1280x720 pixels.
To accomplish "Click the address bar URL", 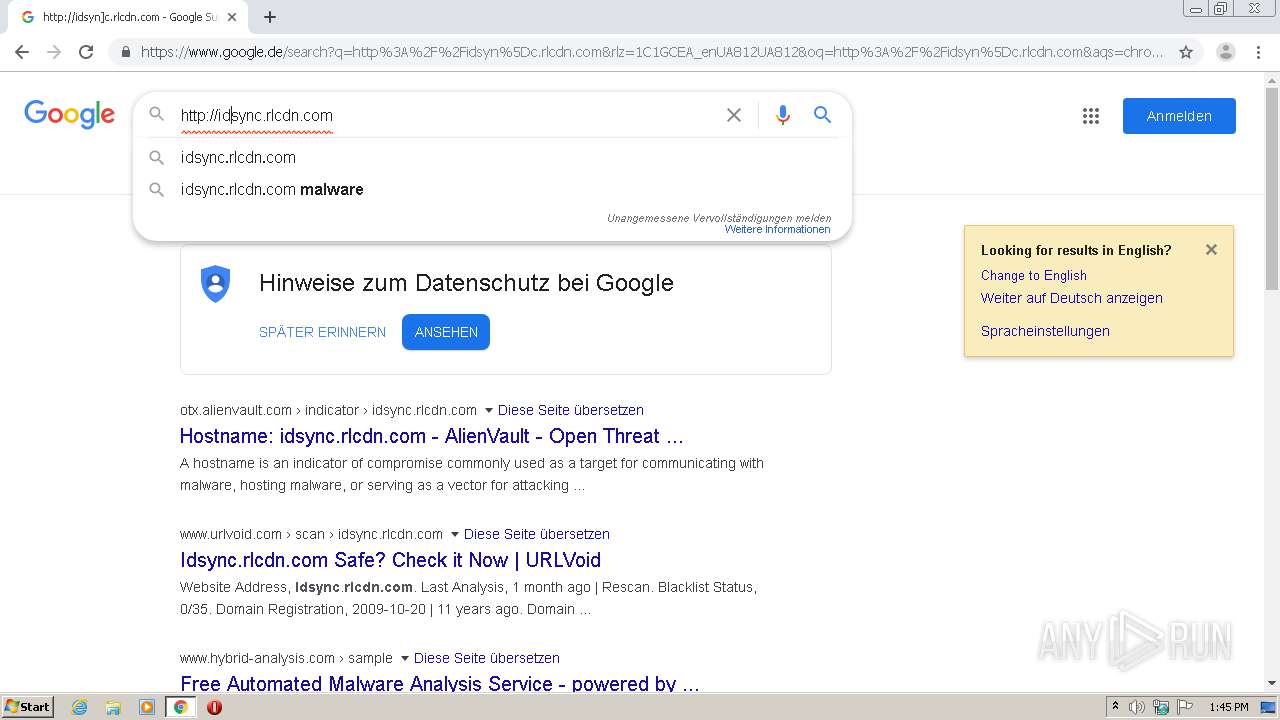I will point(651,52).
